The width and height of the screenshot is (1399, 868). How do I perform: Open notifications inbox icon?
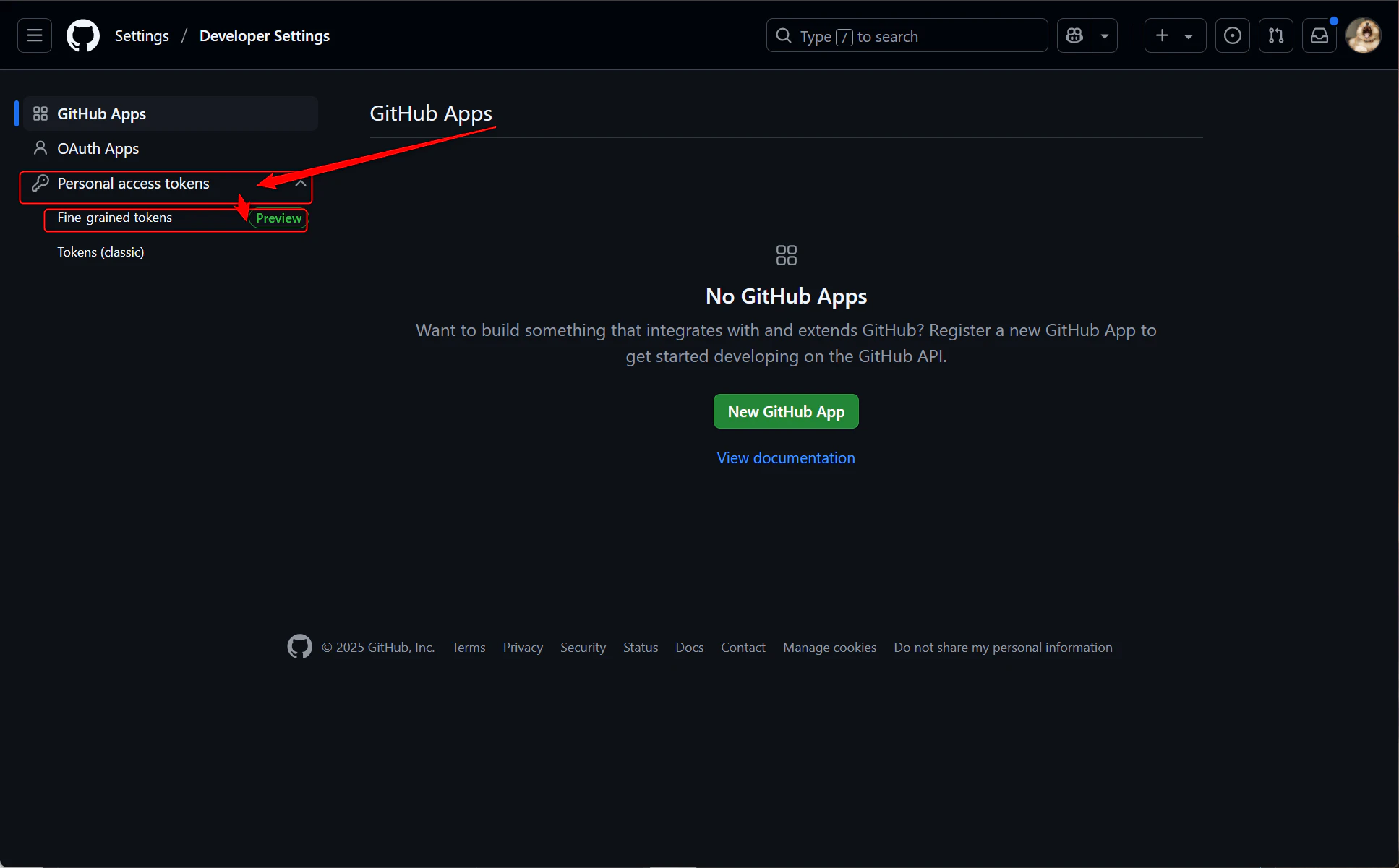point(1319,35)
